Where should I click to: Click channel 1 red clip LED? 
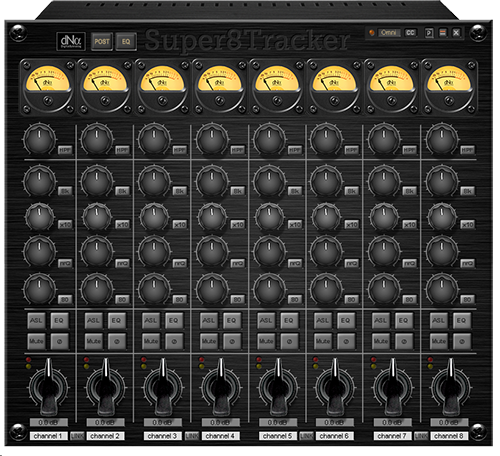point(28,360)
